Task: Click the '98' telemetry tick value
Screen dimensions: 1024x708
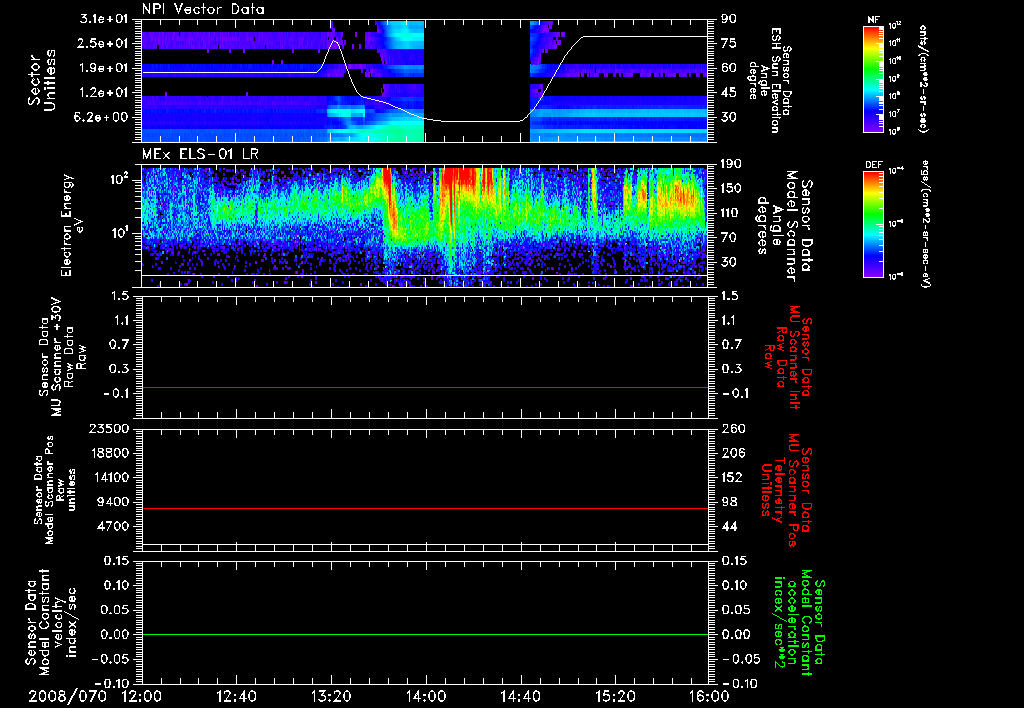Action: click(x=729, y=502)
